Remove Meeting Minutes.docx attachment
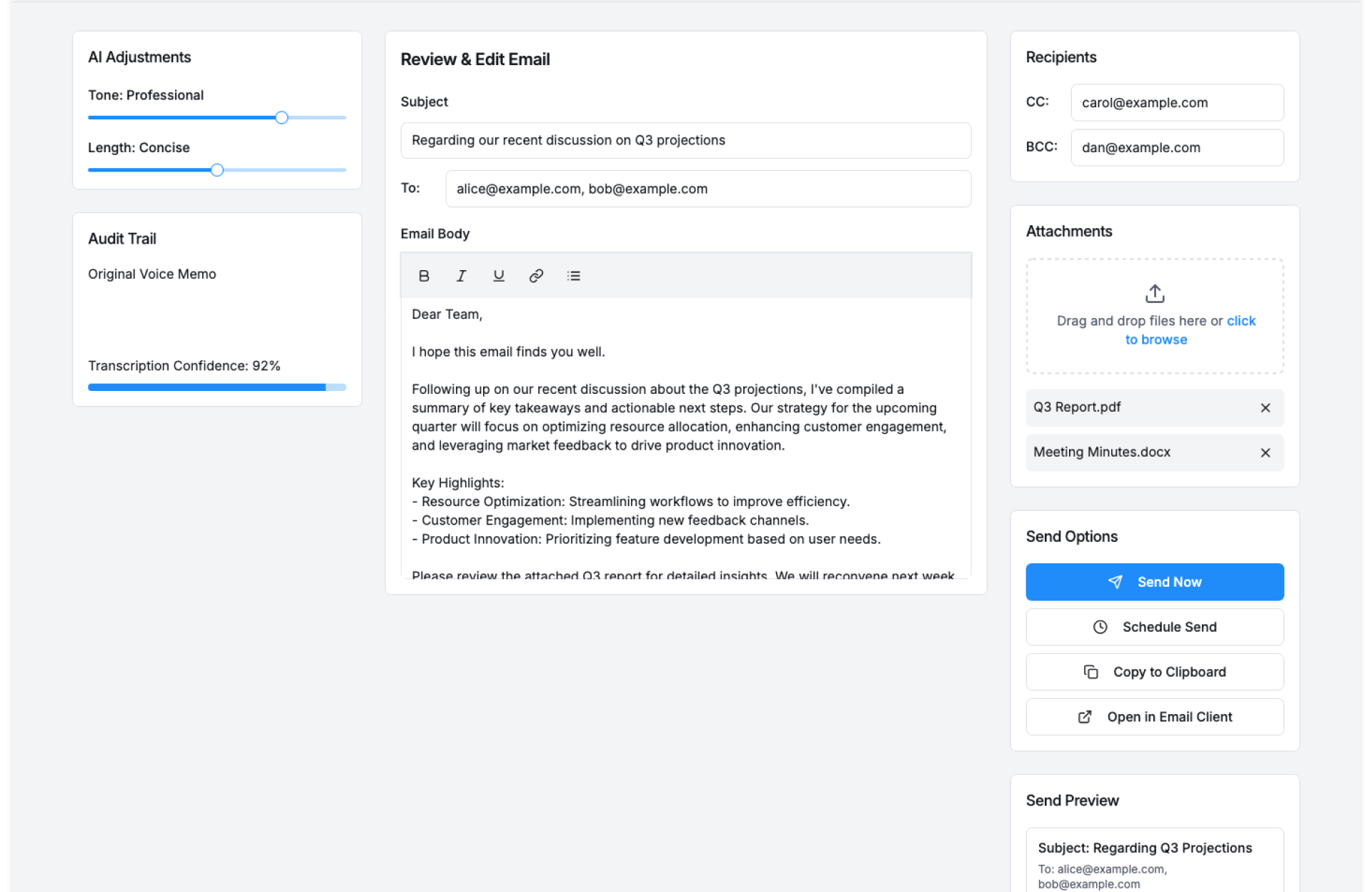1372x892 pixels. pyautogui.click(x=1265, y=452)
